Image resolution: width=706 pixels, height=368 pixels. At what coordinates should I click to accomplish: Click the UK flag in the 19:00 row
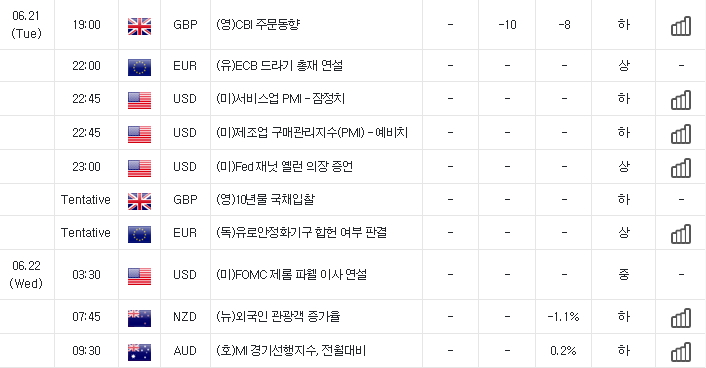pyautogui.click(x=140, y=27)
